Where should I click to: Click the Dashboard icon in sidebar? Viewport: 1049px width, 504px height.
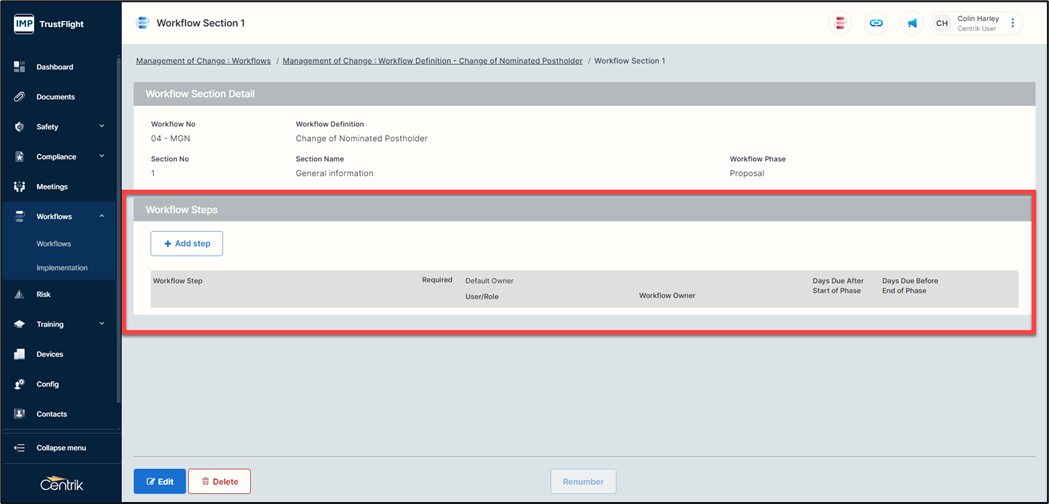coord(19,67)
